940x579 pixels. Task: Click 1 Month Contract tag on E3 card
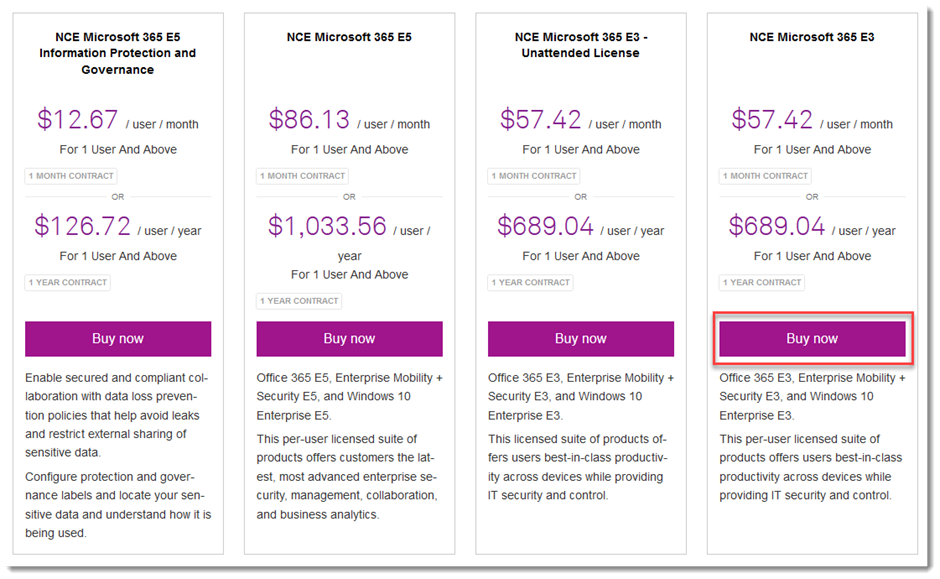pos(765,176)
